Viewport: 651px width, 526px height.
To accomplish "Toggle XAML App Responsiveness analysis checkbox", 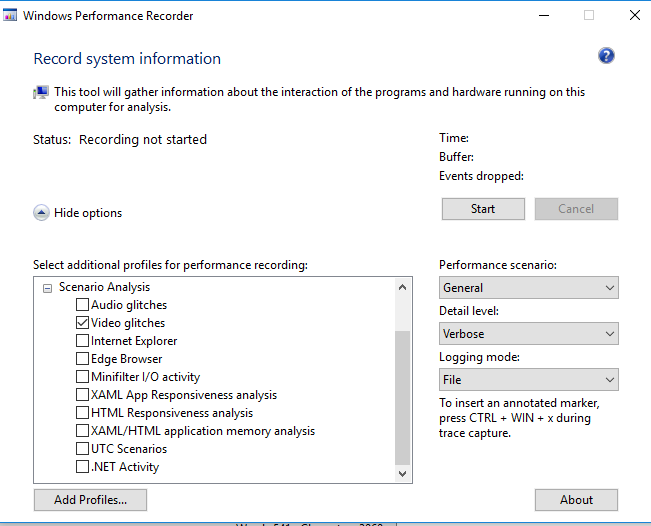I will click(x=82, y=394).
